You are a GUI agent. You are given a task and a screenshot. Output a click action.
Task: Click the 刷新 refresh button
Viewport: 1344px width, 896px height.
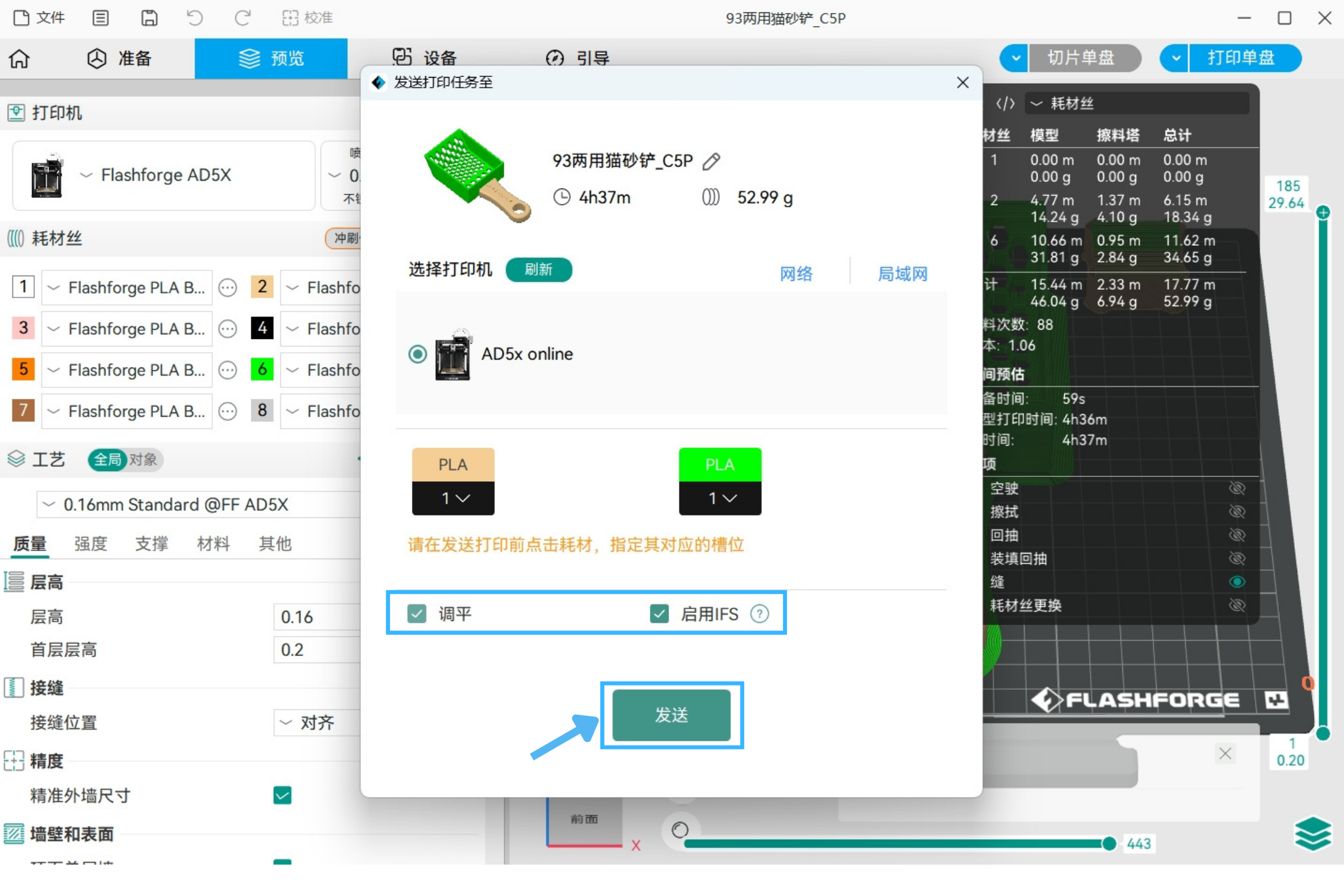point(538,270)
